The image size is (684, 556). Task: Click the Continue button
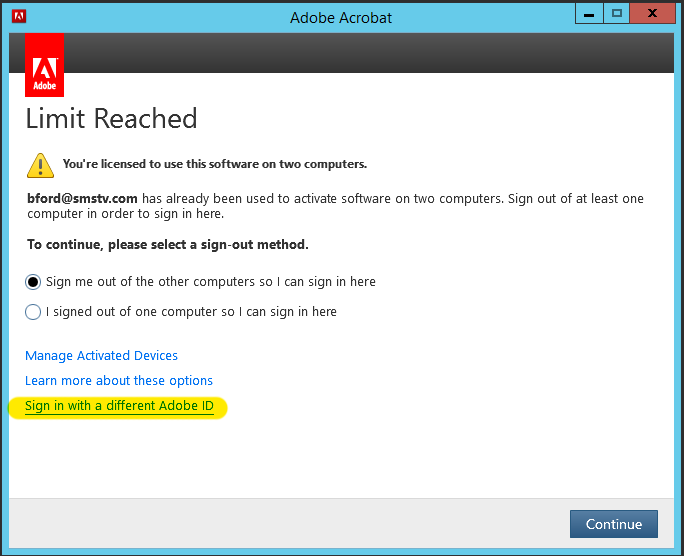[x=613, y=524]
